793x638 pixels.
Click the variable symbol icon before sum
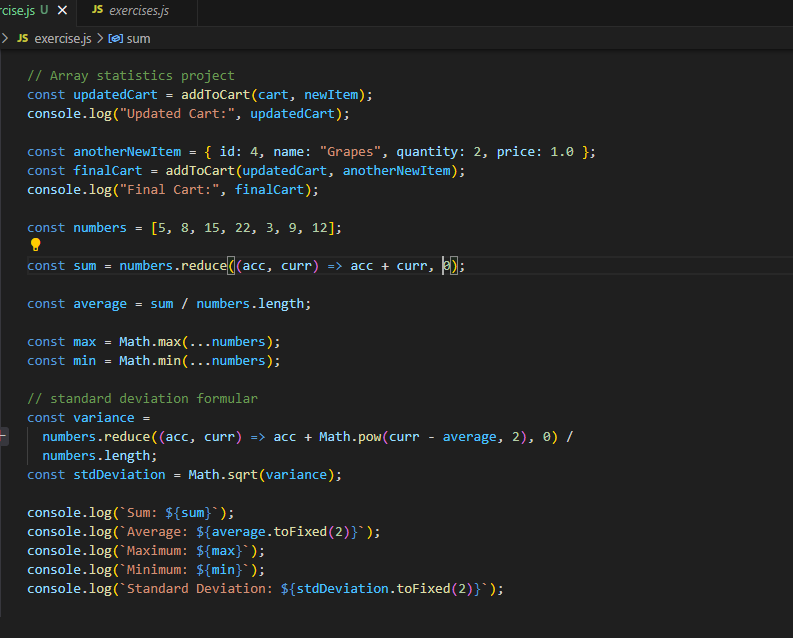[x=116, y=38]
